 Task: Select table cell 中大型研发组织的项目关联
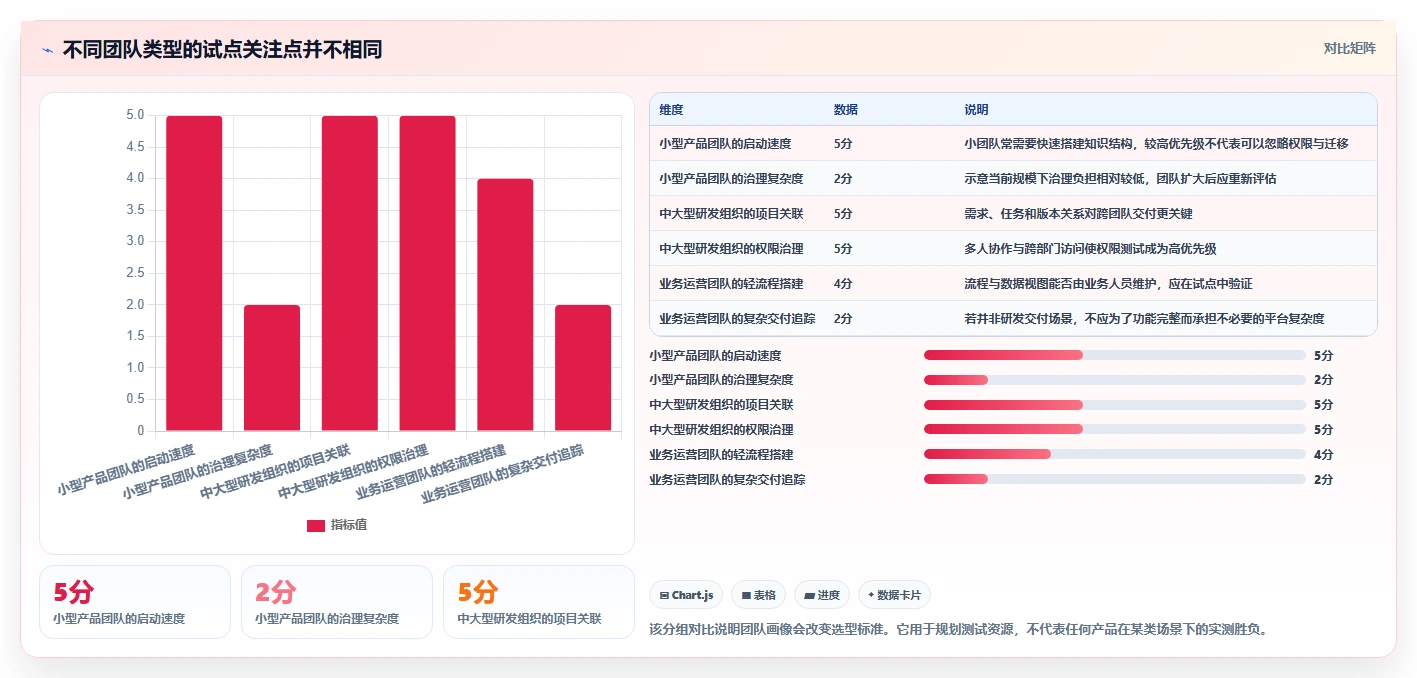[731, 214]
